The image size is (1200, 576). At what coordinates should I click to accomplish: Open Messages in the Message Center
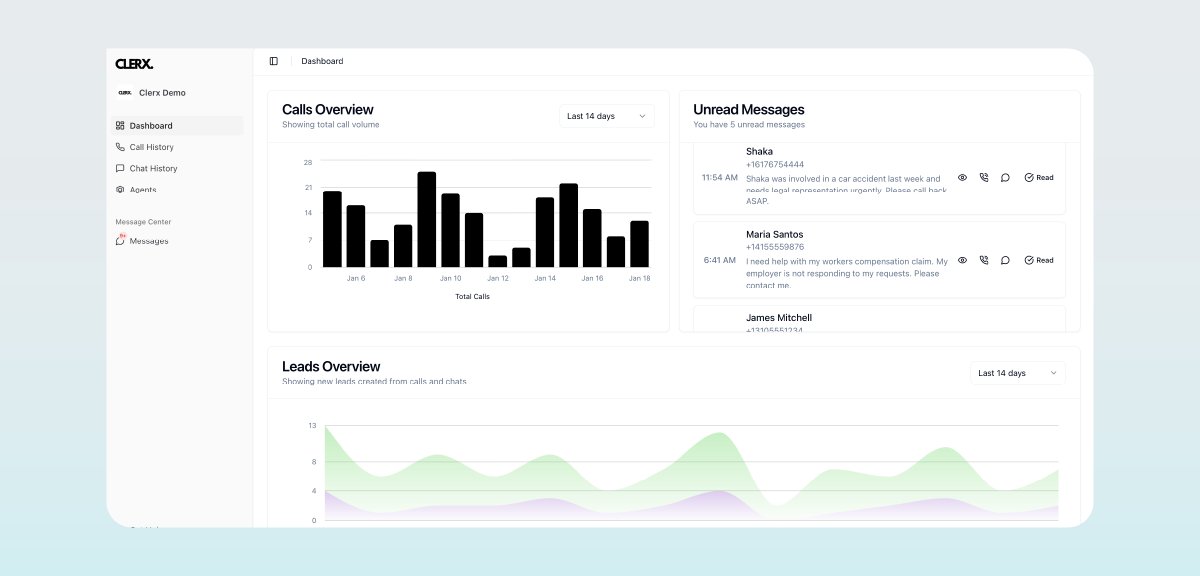tap(177, 241)
